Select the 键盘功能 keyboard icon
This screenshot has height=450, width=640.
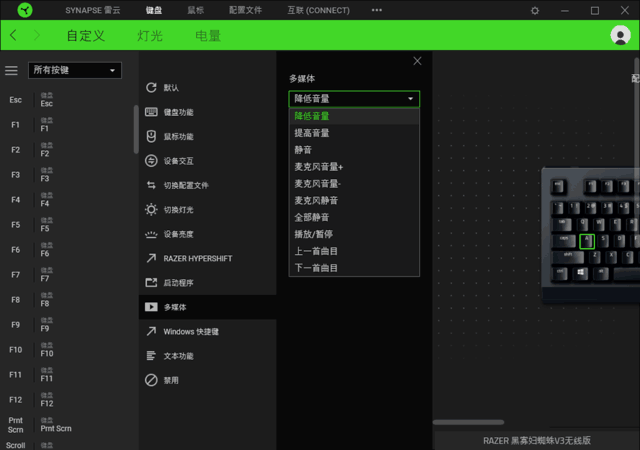coord(151,112)
